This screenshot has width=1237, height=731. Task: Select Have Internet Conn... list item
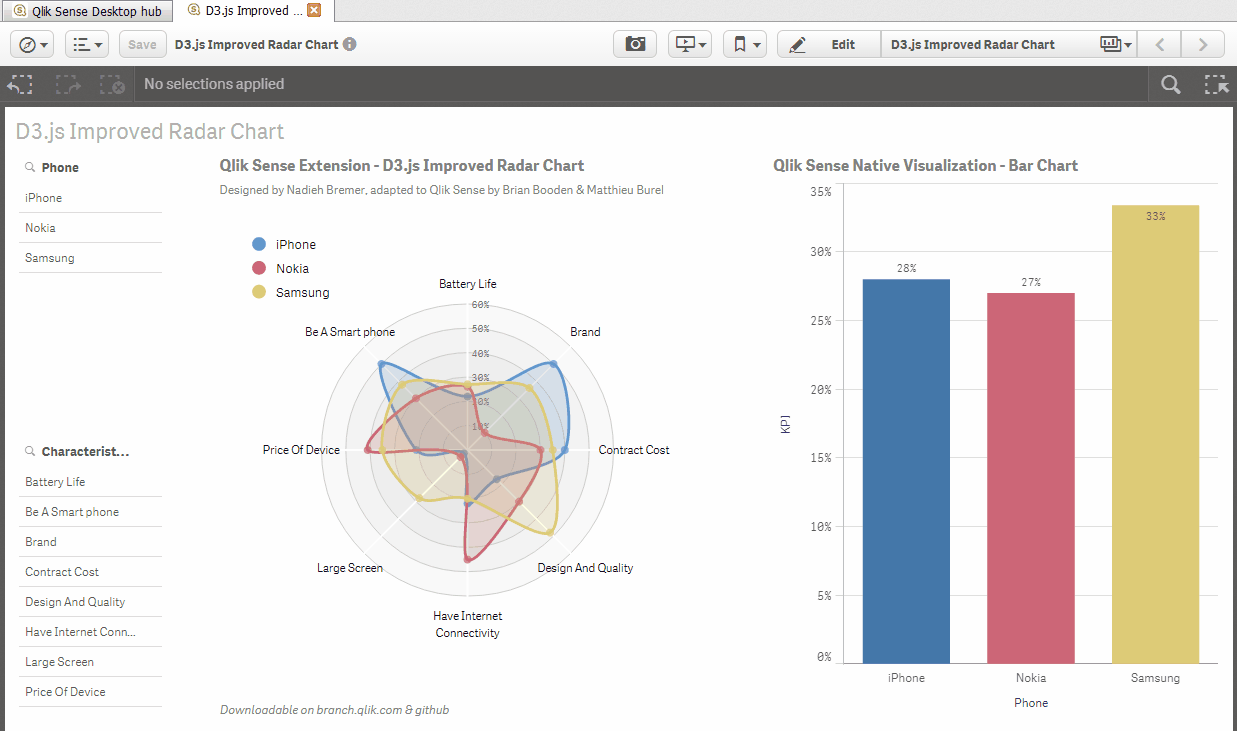tap(91, 632)
